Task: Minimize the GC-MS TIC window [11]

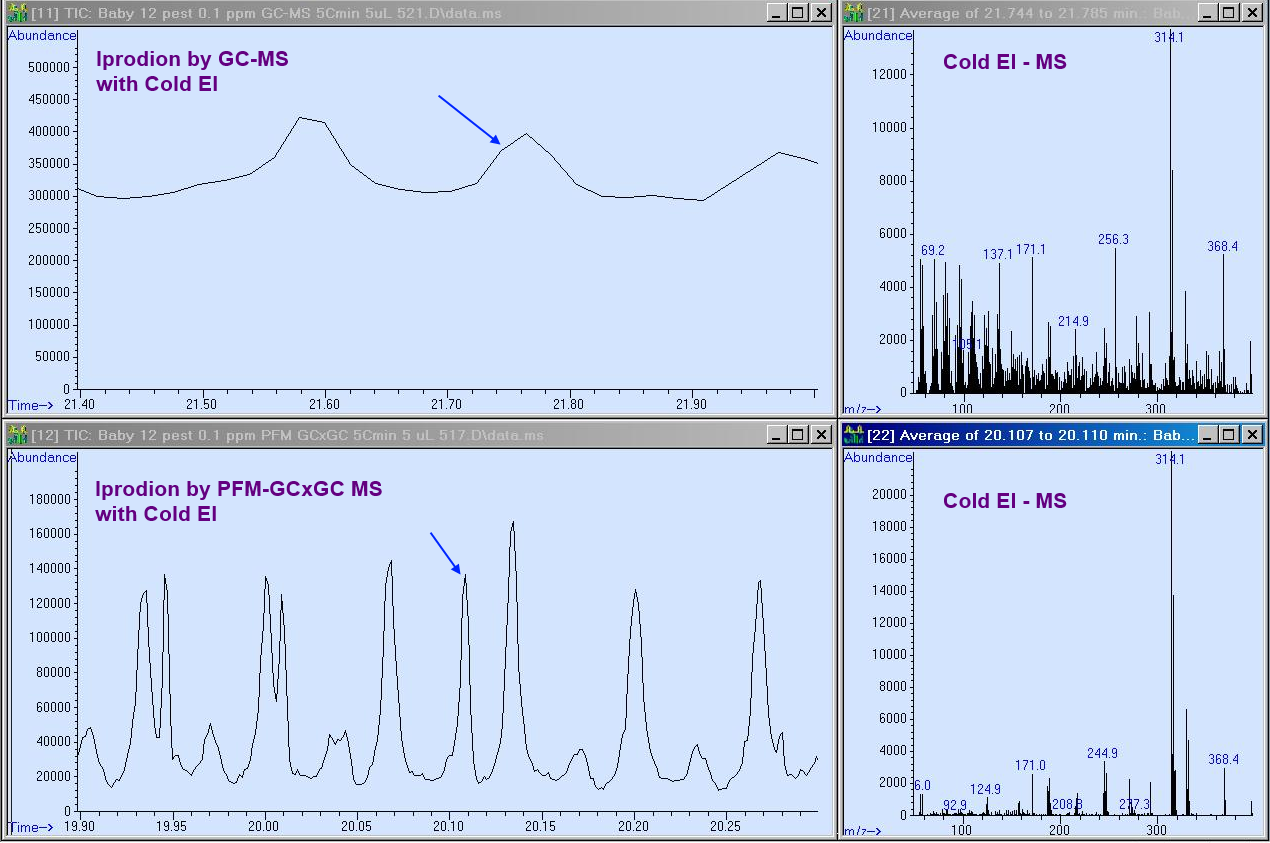Action: 775,12
